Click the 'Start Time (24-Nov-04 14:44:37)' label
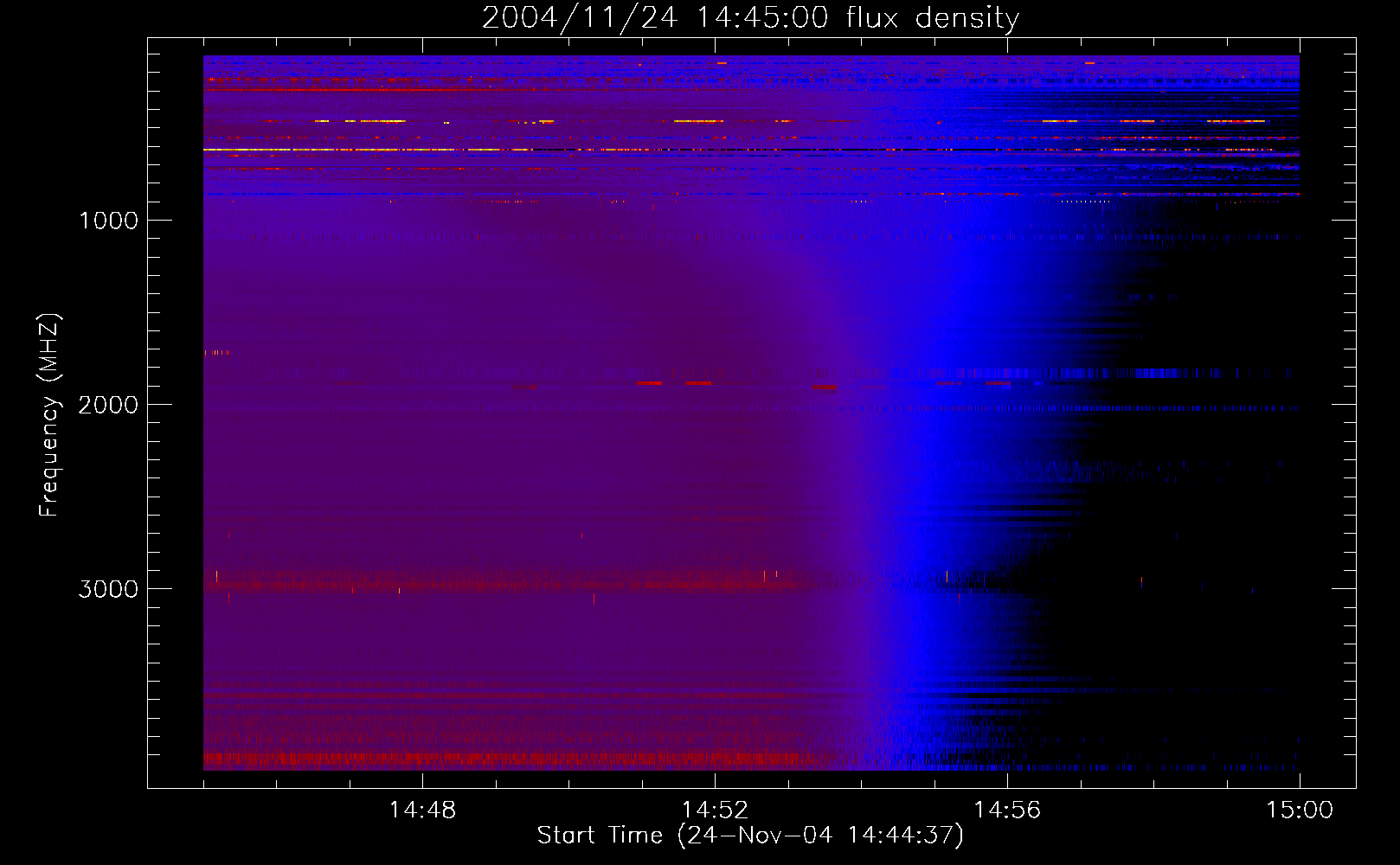 (x=750, y=836)
